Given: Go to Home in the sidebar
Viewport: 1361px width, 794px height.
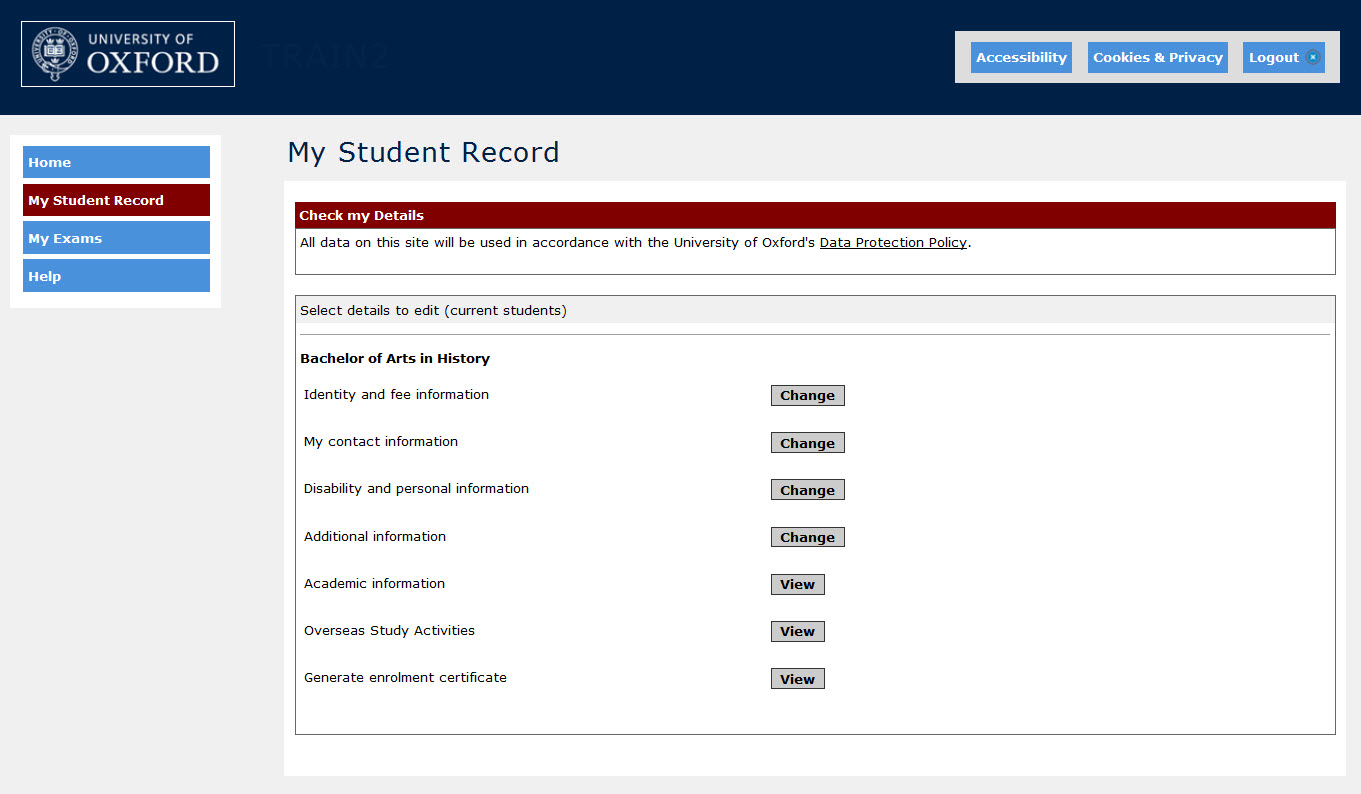Looking at the screenshot, I should pyautogui.click(x=116, y=162).
